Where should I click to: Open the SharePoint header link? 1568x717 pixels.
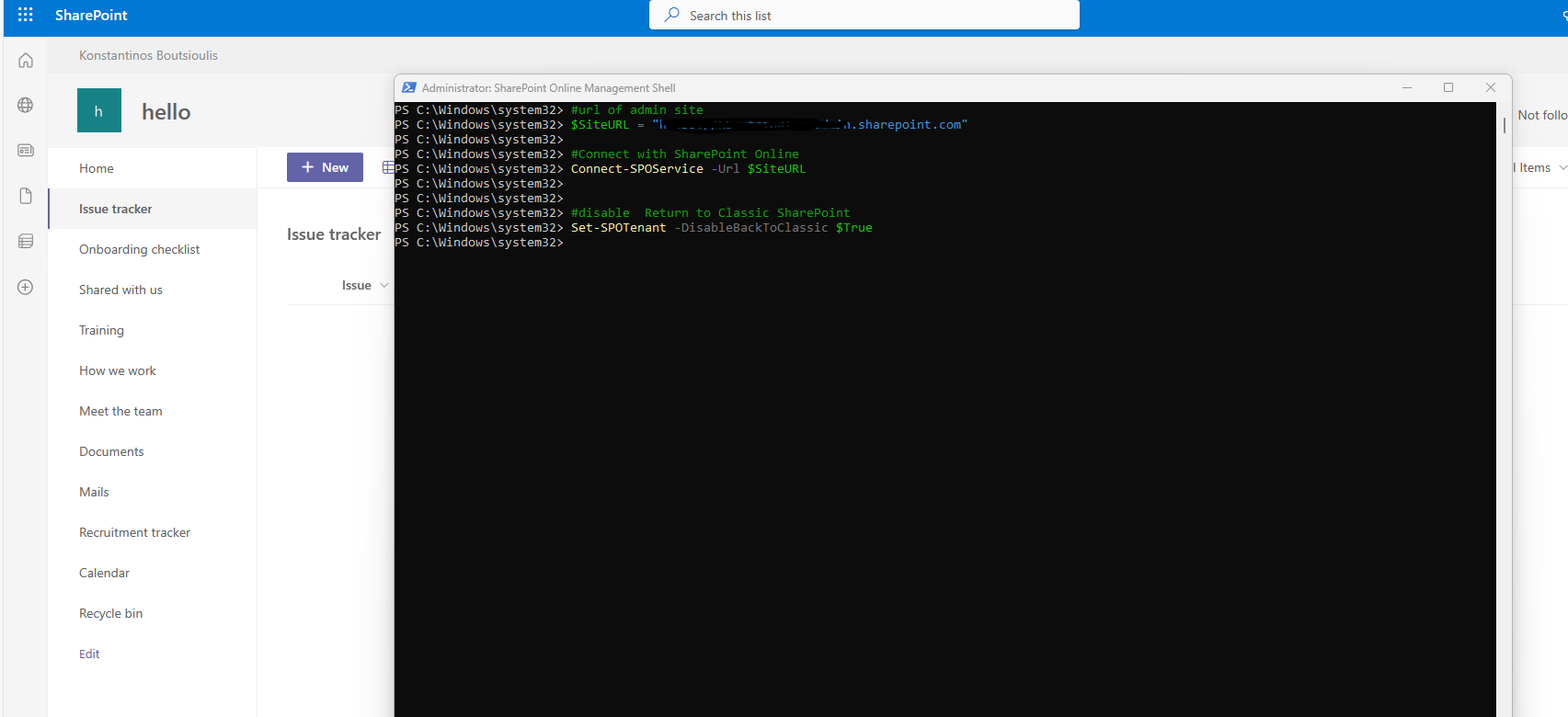click(91, 15)
